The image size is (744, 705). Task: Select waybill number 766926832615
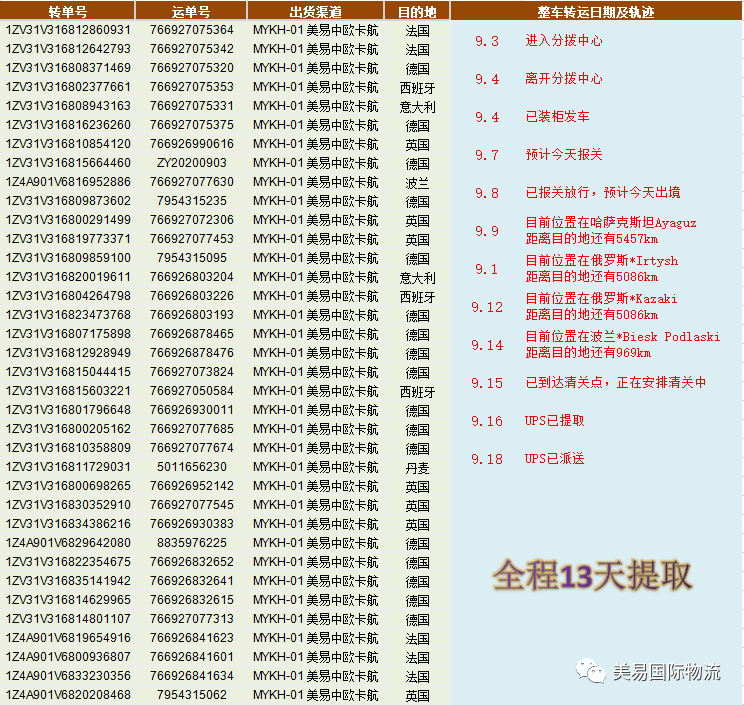pyautogui.click(x=192, y=599)
